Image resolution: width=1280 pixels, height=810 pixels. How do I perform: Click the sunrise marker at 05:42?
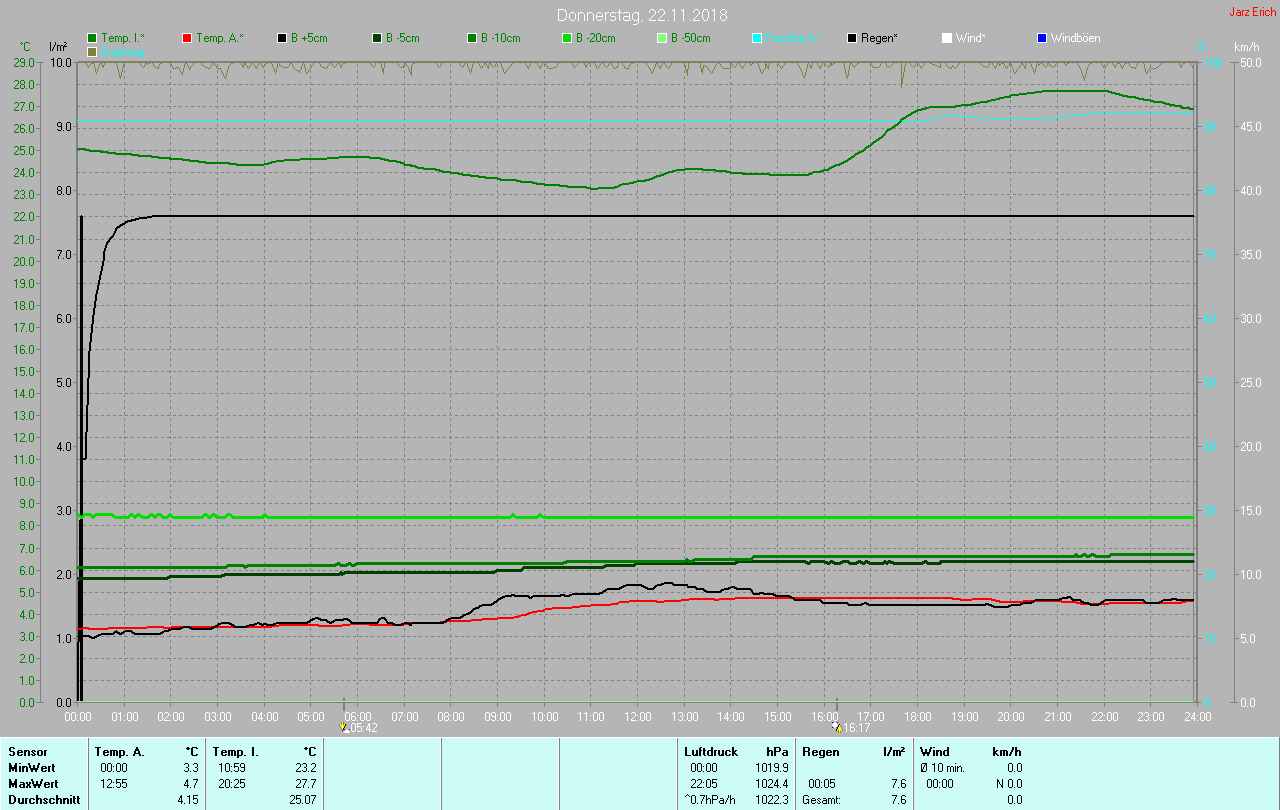[343, 727]
